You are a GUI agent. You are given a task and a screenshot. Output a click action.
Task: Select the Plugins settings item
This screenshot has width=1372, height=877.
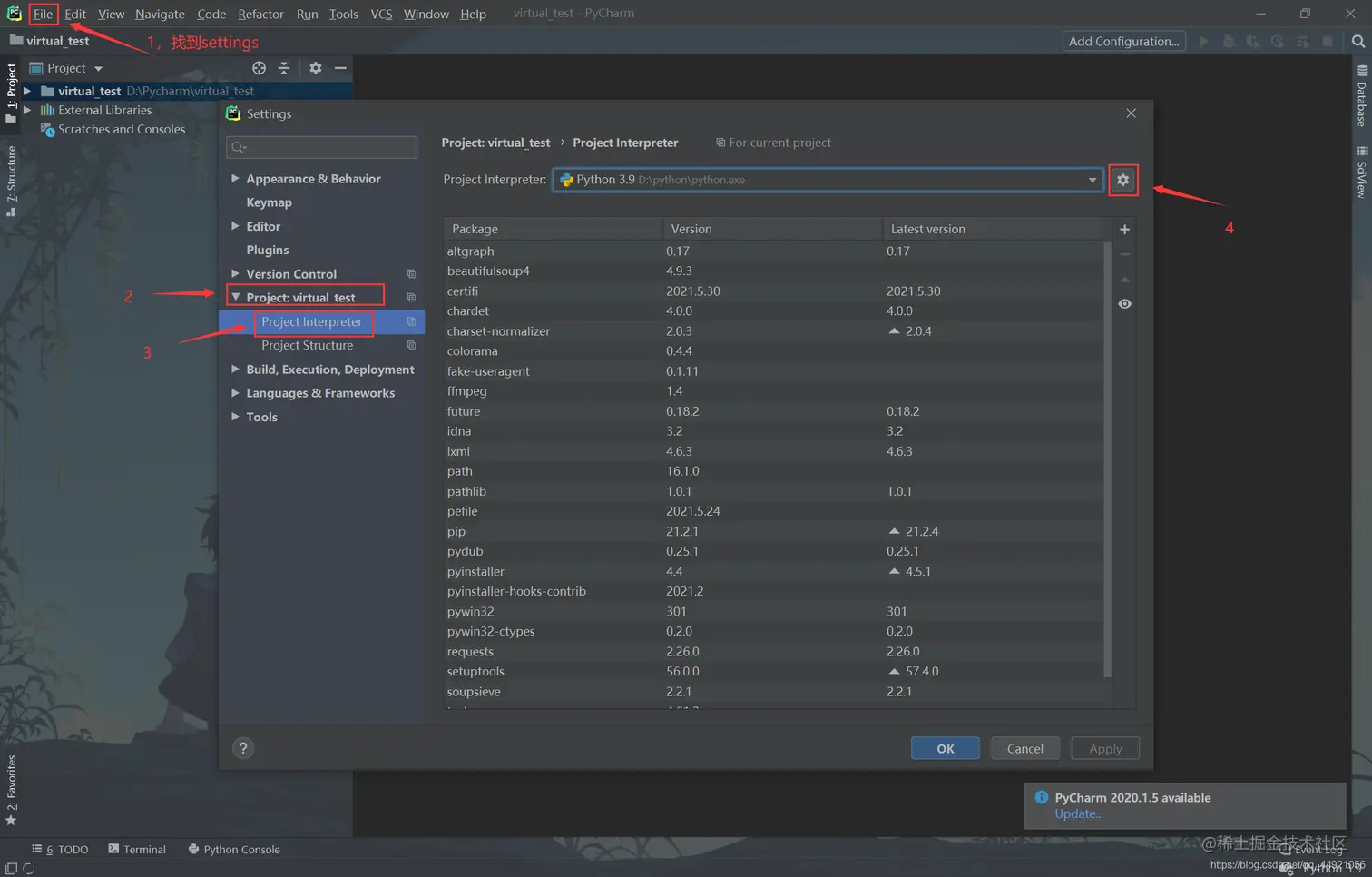point(267,250)
